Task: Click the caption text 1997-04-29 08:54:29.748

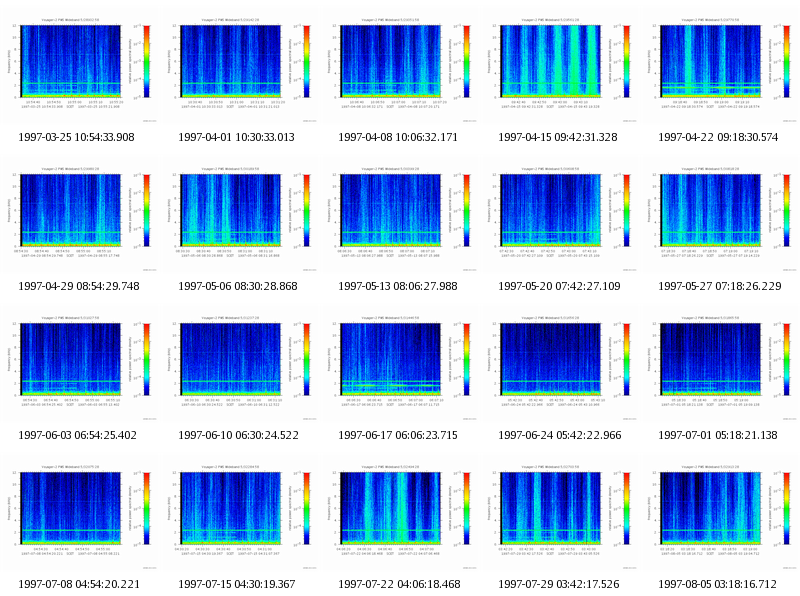Action: pyautogui.click(x=79, y=286)
